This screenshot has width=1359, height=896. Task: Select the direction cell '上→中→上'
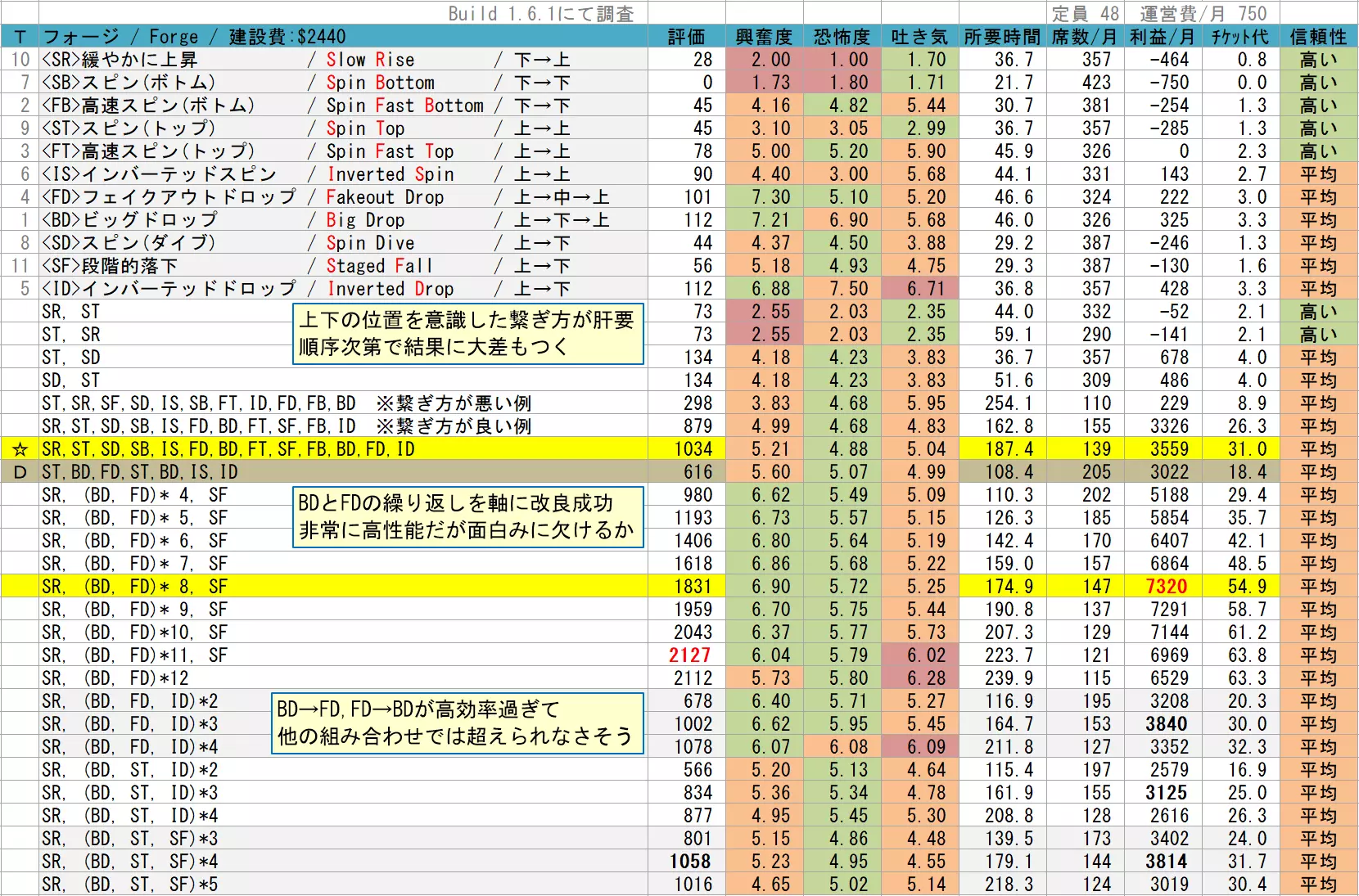point(562,197)
